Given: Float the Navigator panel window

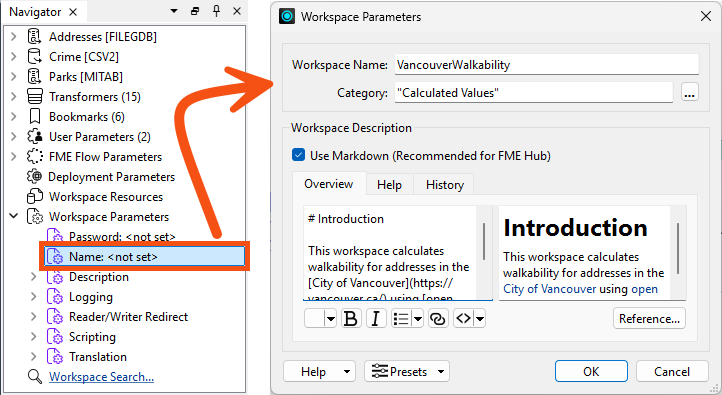Looking at the screenshot, I should tap(195, 11).
